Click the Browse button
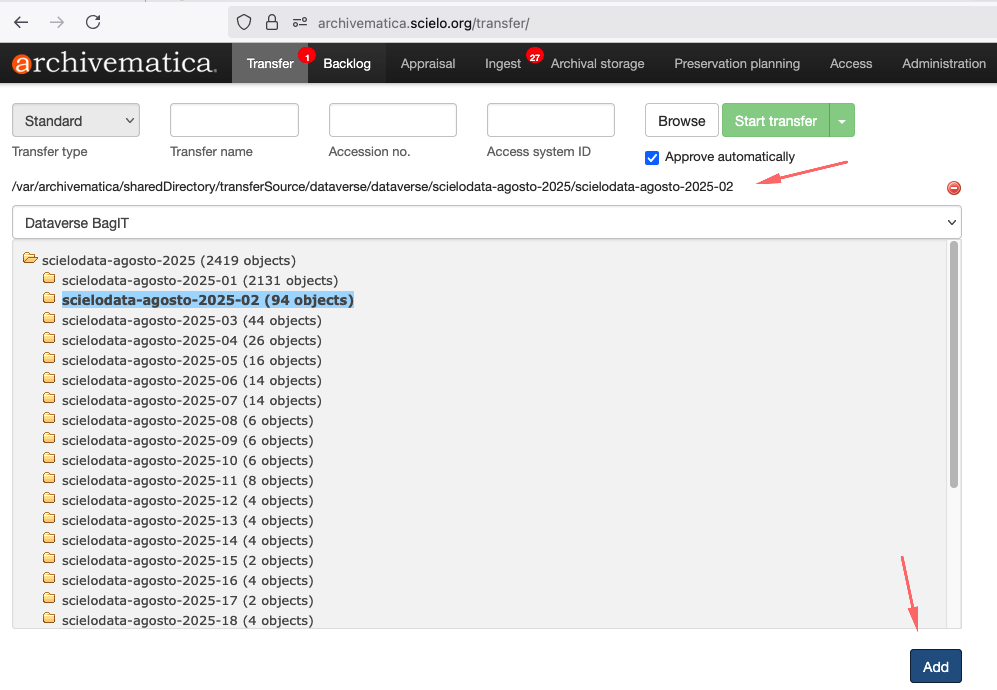The width and height of the screenshot is (997, 690). [681, 121]
